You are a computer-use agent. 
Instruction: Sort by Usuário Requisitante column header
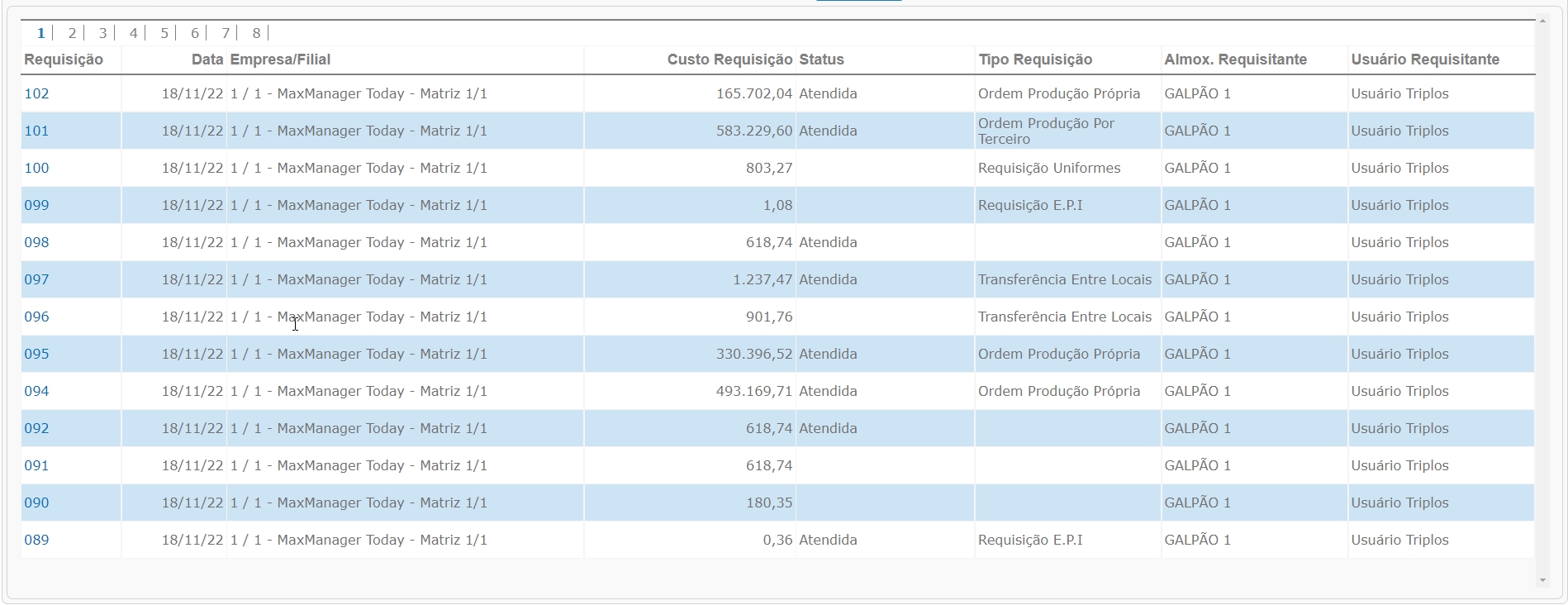(x=1425, y=60)
